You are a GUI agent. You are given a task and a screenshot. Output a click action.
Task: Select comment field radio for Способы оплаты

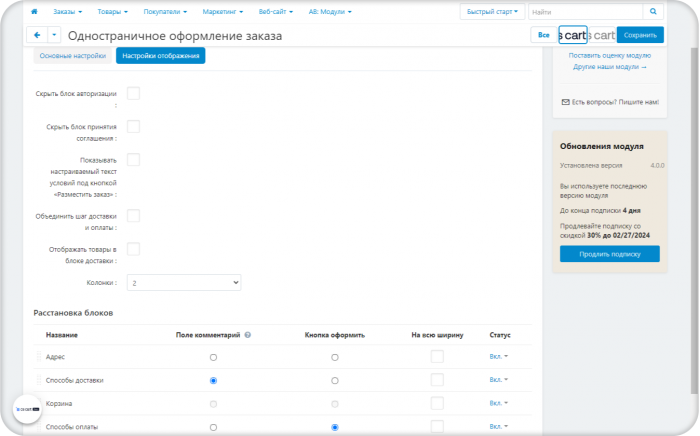pyautogui.click(x=213, y=428)
